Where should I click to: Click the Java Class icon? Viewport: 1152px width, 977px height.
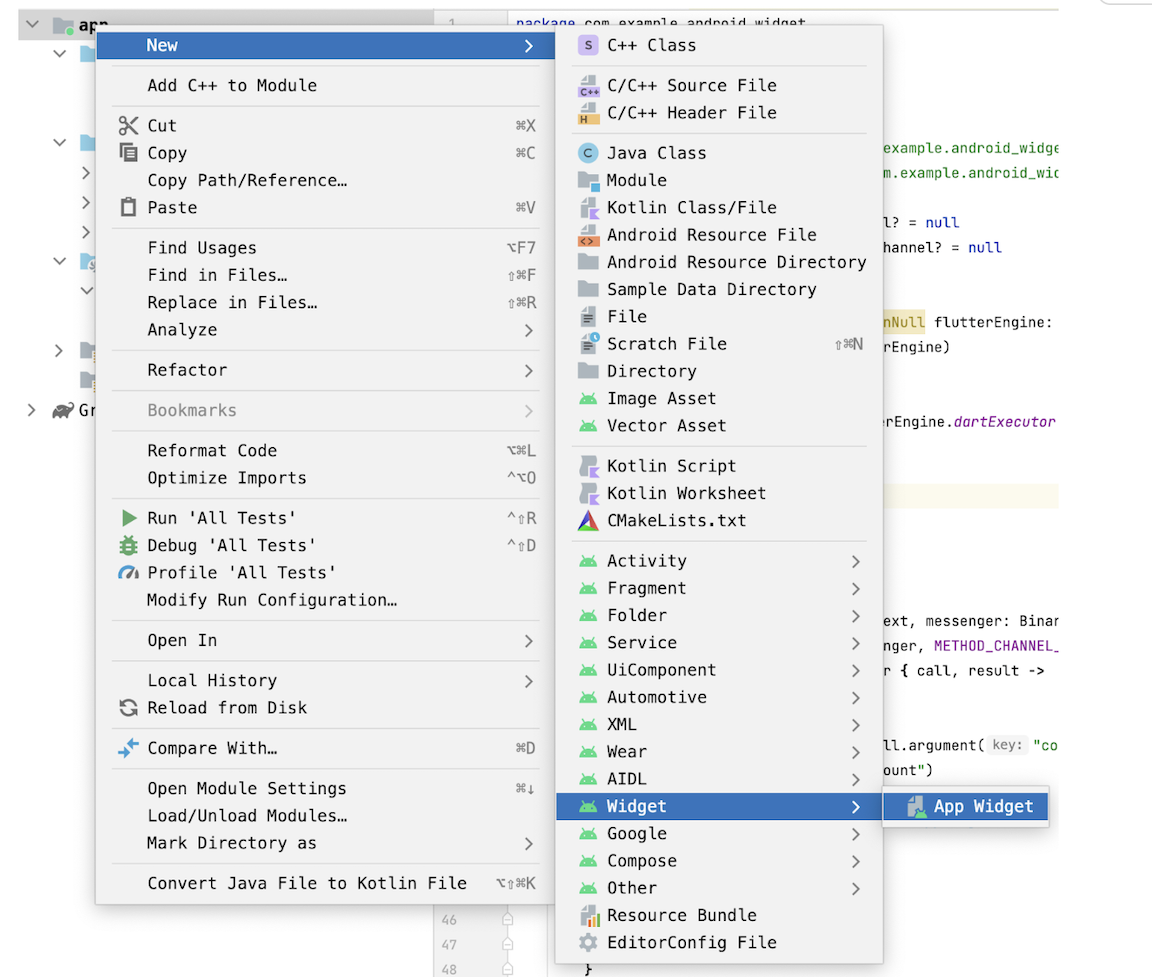(x=588, y=153)
